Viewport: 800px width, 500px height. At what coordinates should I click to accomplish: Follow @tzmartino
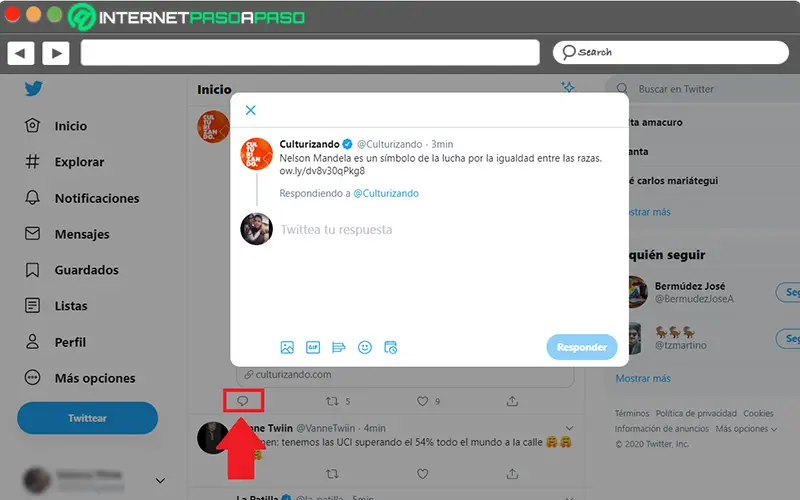point(788,339)
